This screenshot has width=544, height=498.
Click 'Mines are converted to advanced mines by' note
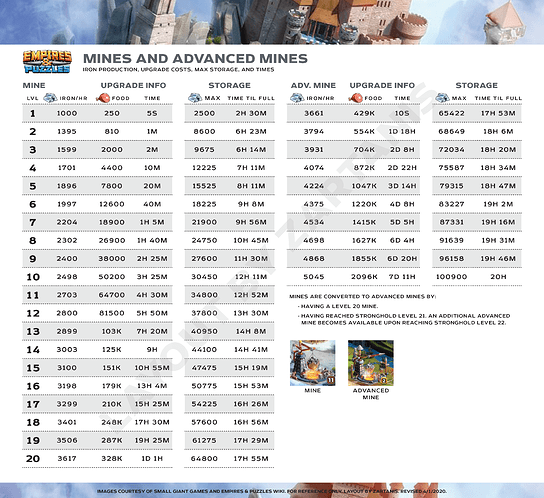363,296
